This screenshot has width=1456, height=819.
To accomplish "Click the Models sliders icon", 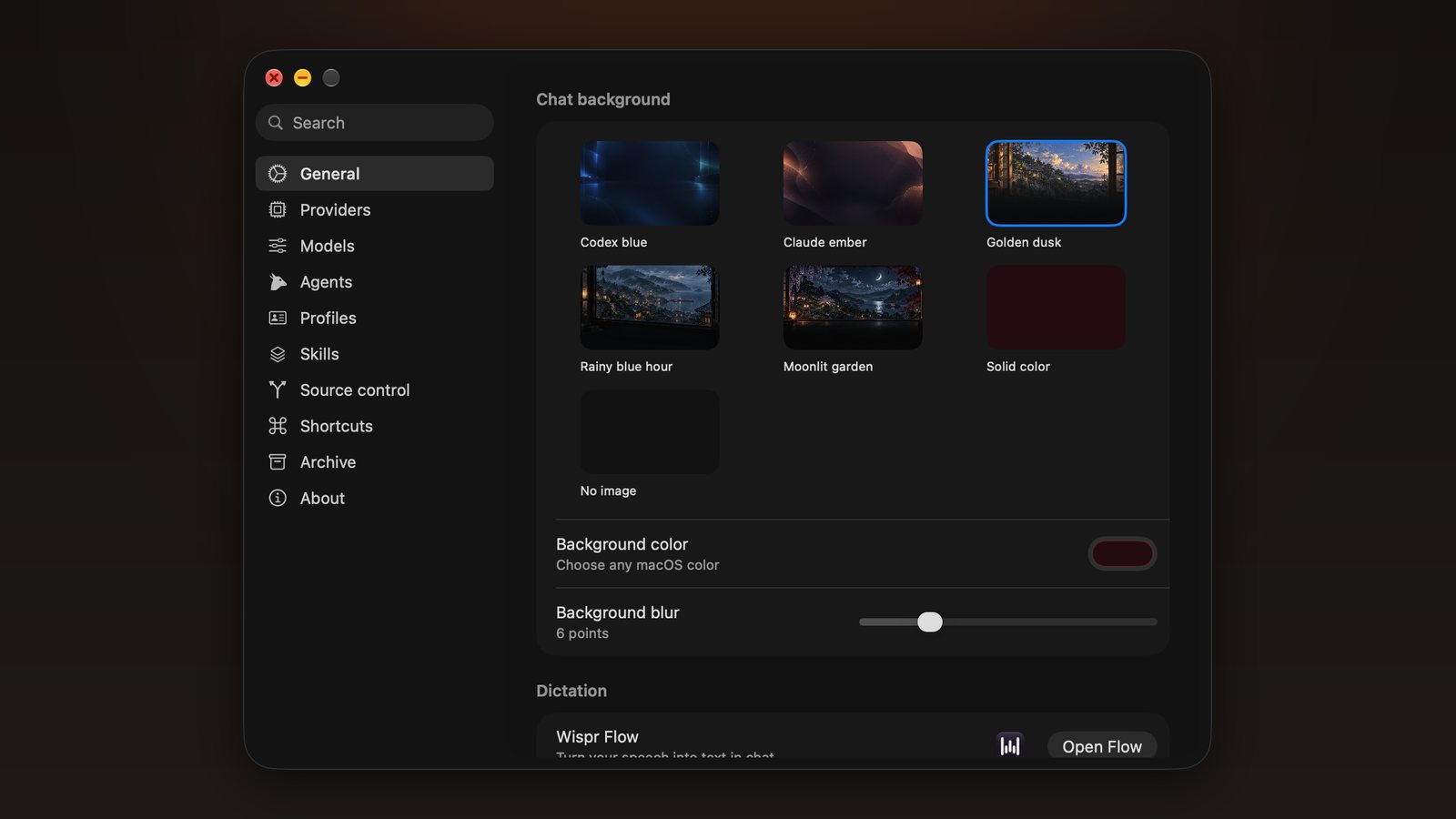I will coord(278,246).
